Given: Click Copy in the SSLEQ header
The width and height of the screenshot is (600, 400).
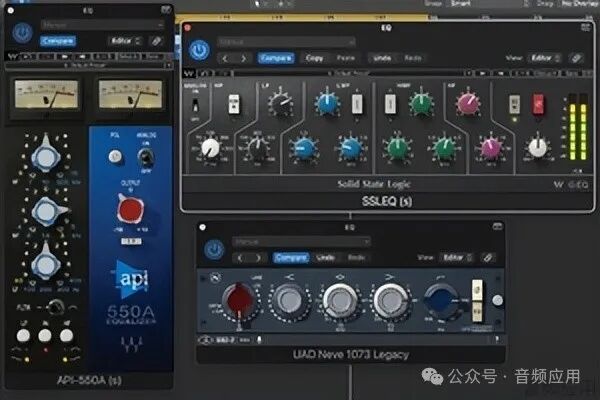Looking at the screenshot, I should (315, 58).
